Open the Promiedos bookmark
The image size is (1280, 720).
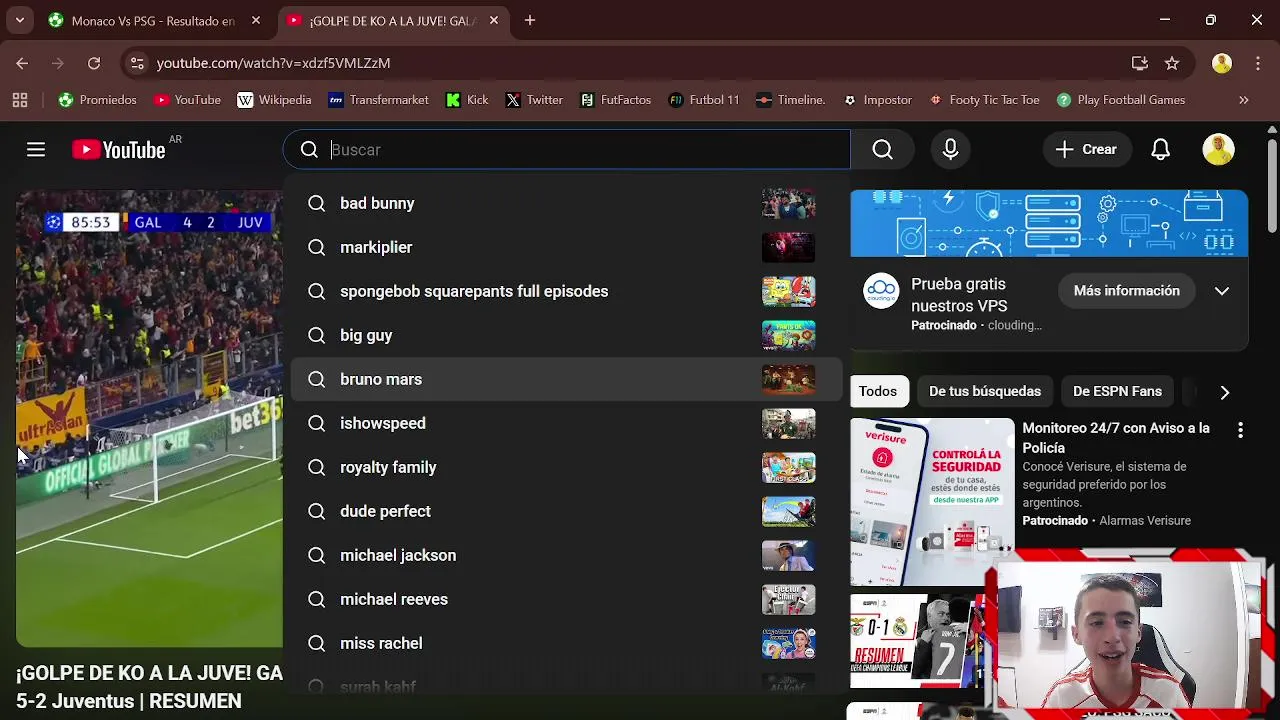(97, 100)
